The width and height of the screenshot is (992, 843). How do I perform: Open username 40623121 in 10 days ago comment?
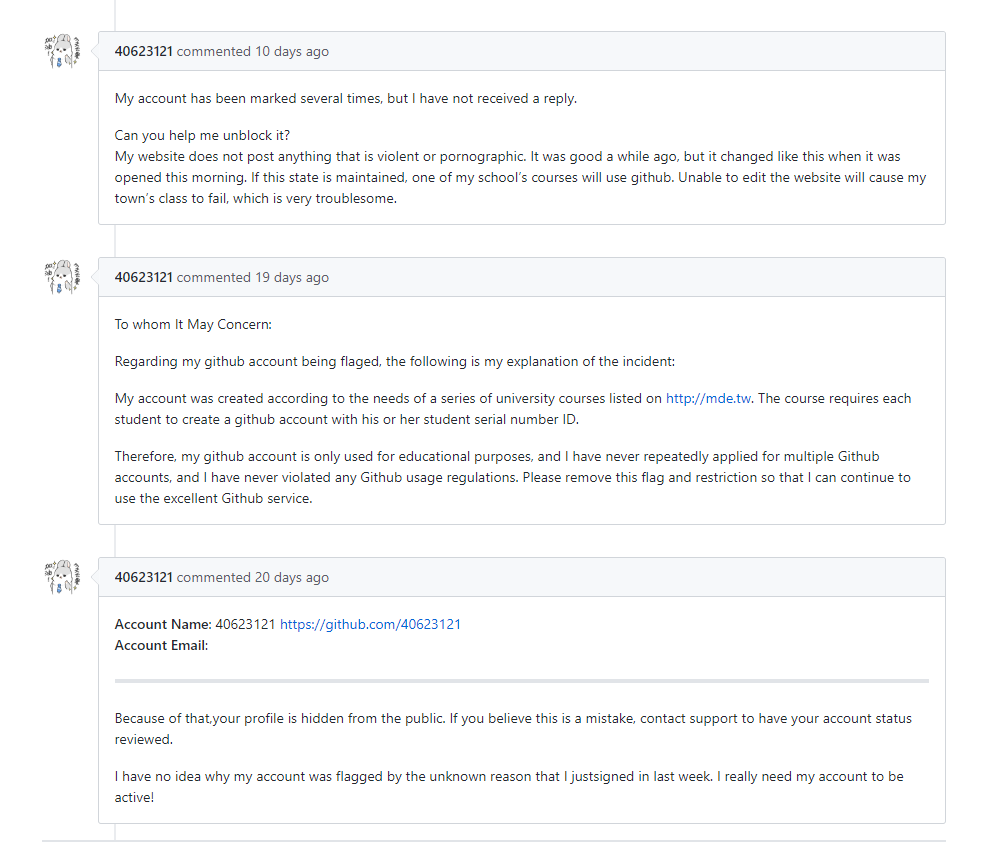pos(144,51)
